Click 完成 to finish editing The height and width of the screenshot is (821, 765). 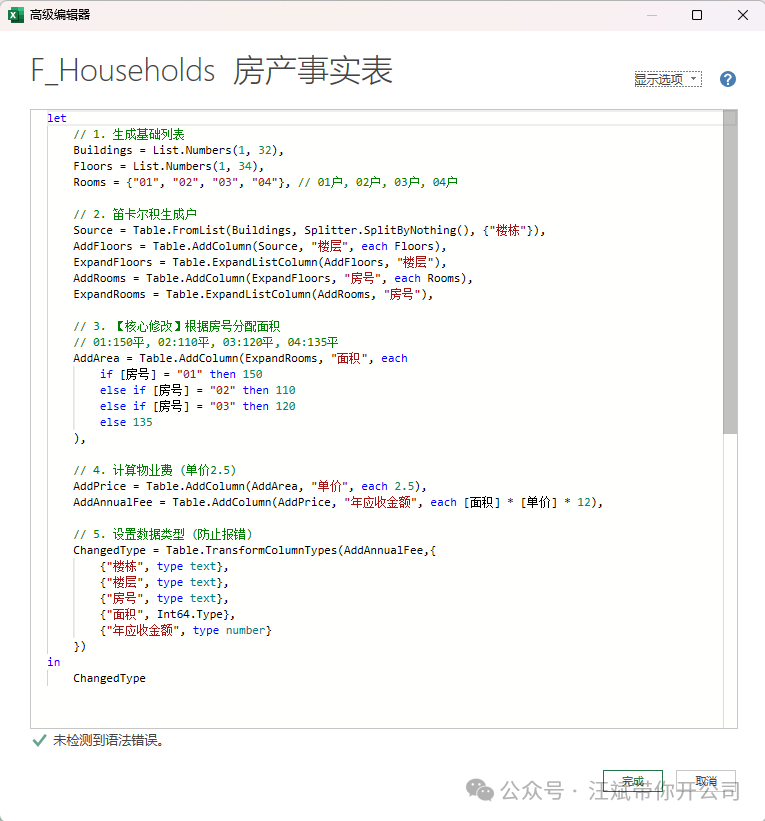click(632, 781)
